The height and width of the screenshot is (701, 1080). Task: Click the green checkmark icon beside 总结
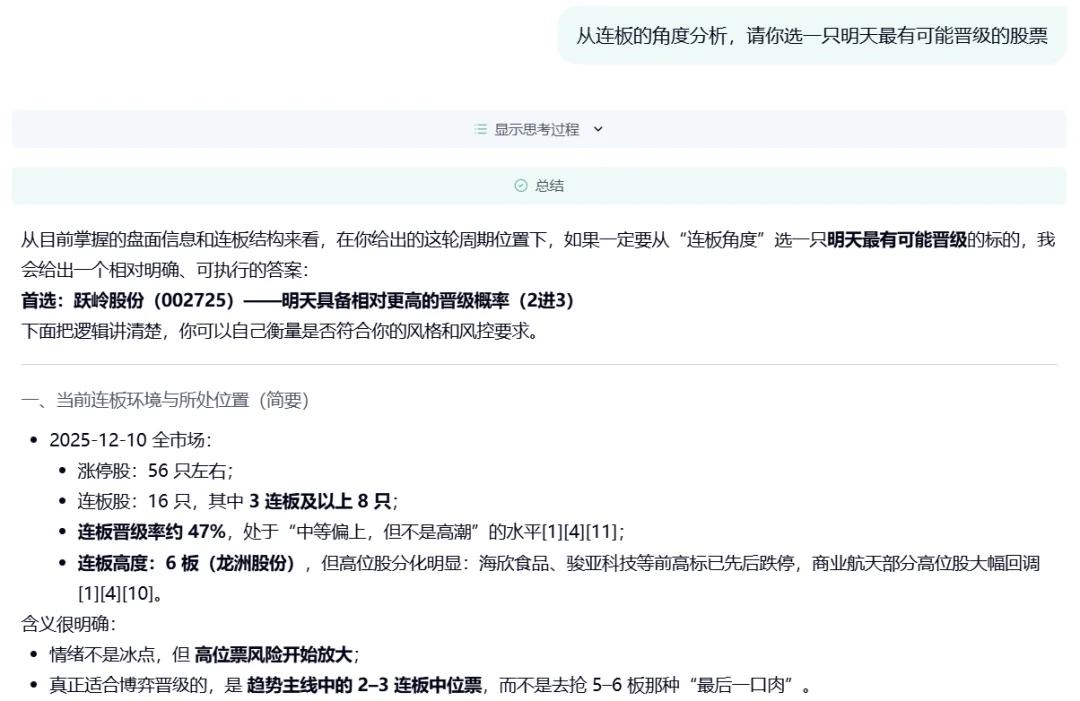tap(520, 186)
